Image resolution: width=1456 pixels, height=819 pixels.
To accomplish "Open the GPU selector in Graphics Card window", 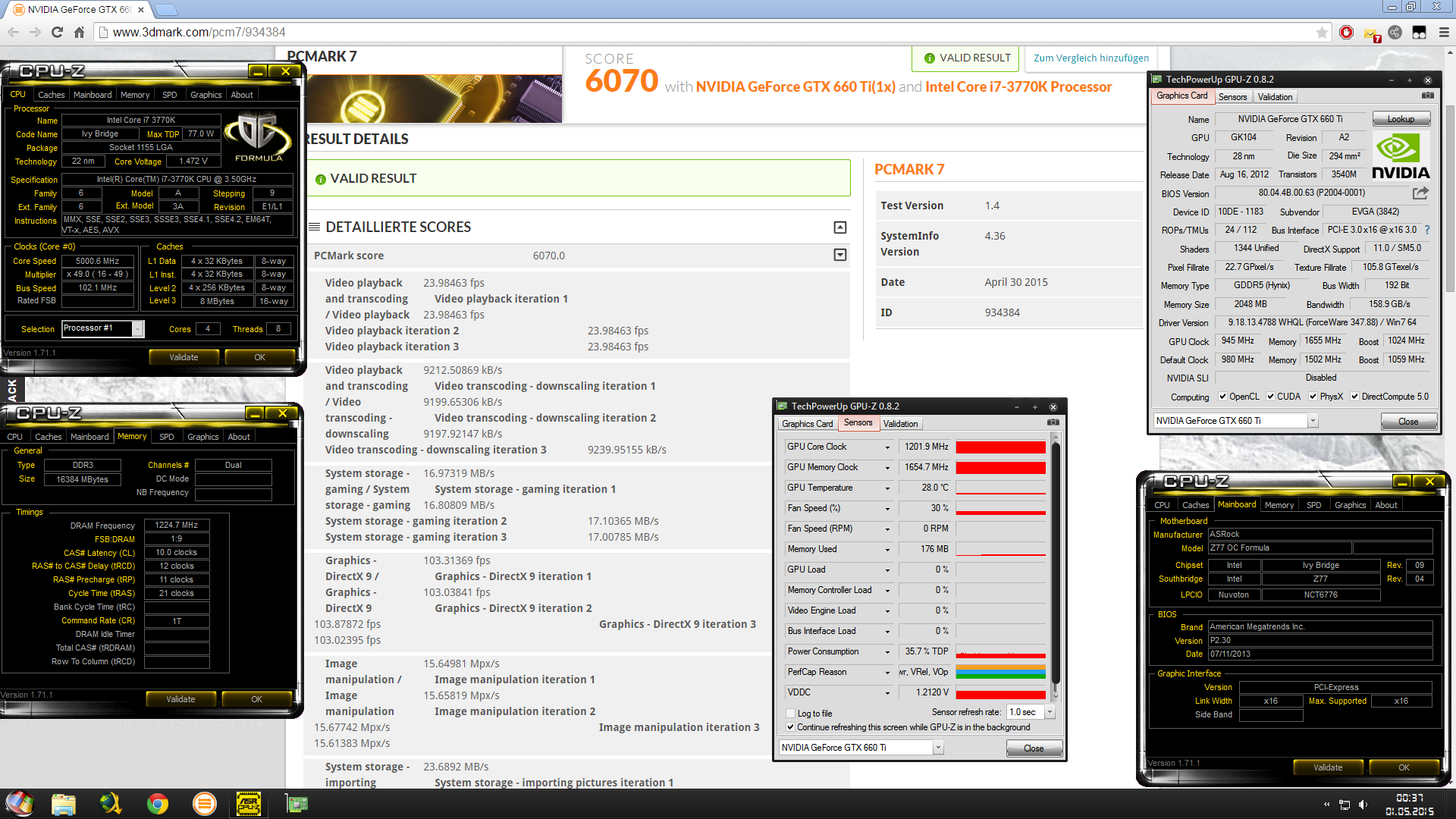I will tap(1313, 421).
